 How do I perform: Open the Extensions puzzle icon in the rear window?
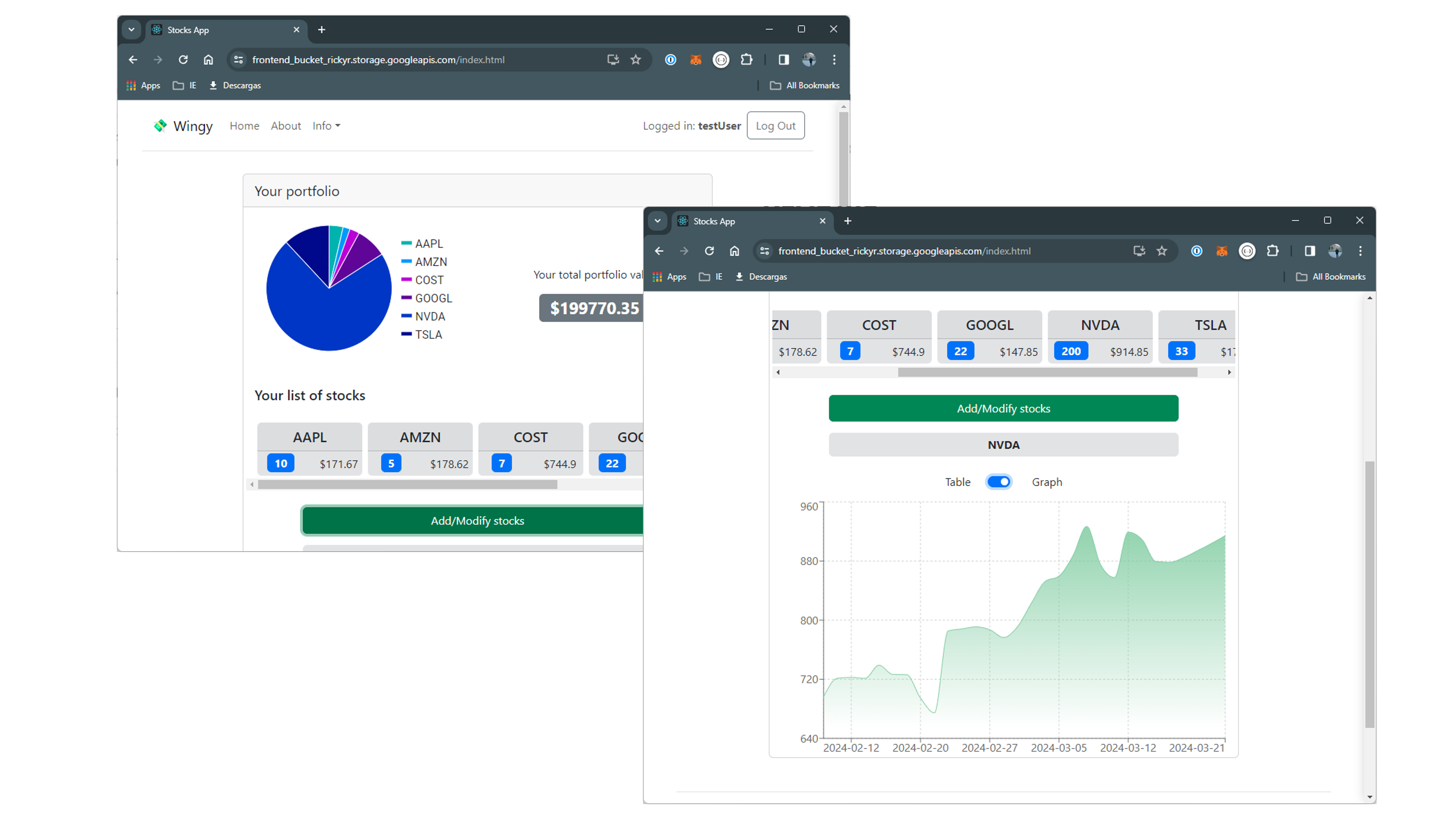[747, 59]
